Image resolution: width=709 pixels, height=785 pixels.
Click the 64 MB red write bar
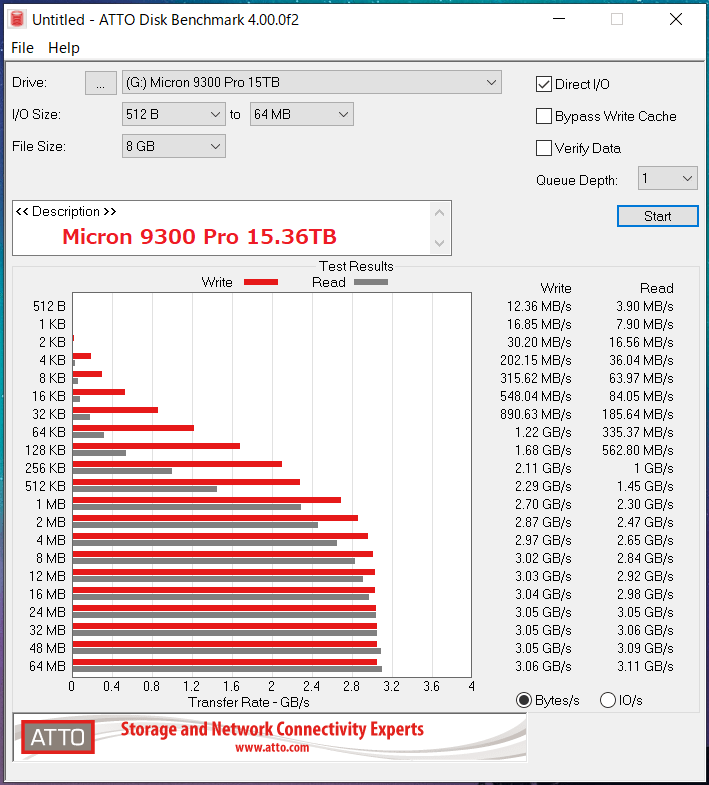225,662
